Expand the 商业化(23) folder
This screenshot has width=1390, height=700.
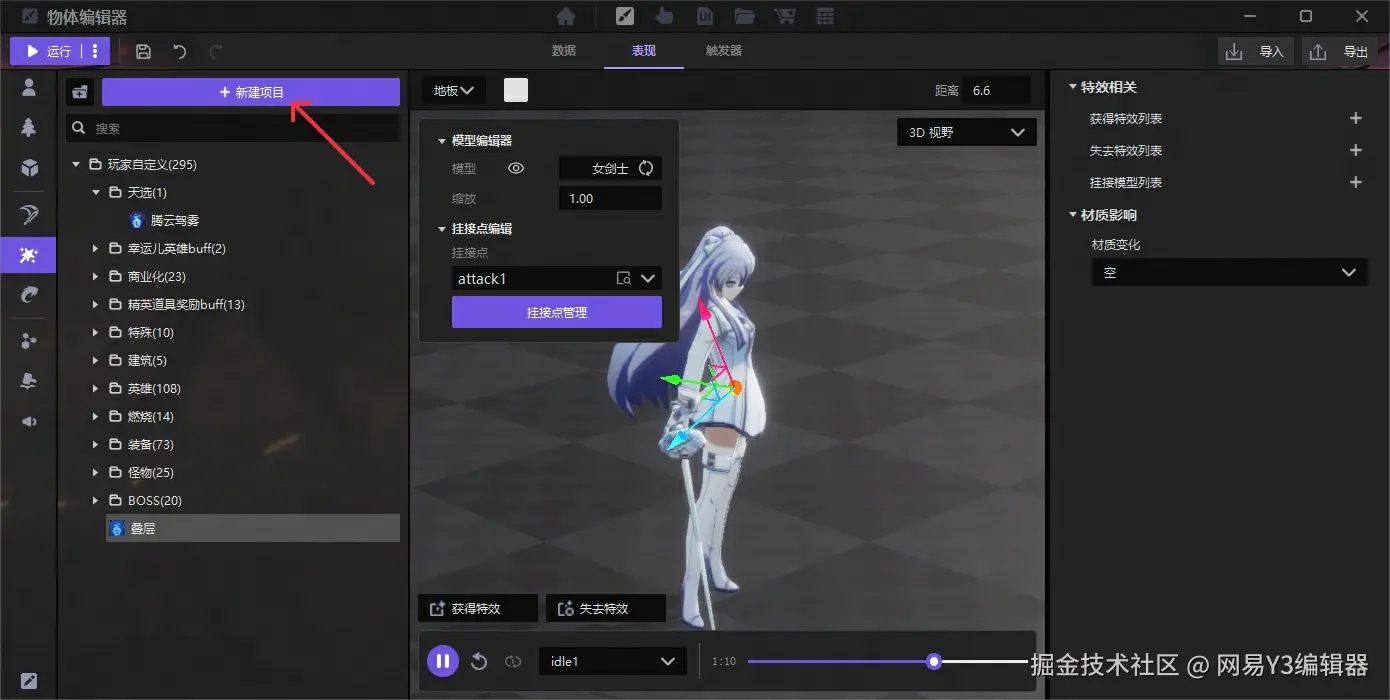[x=96, y=276]
